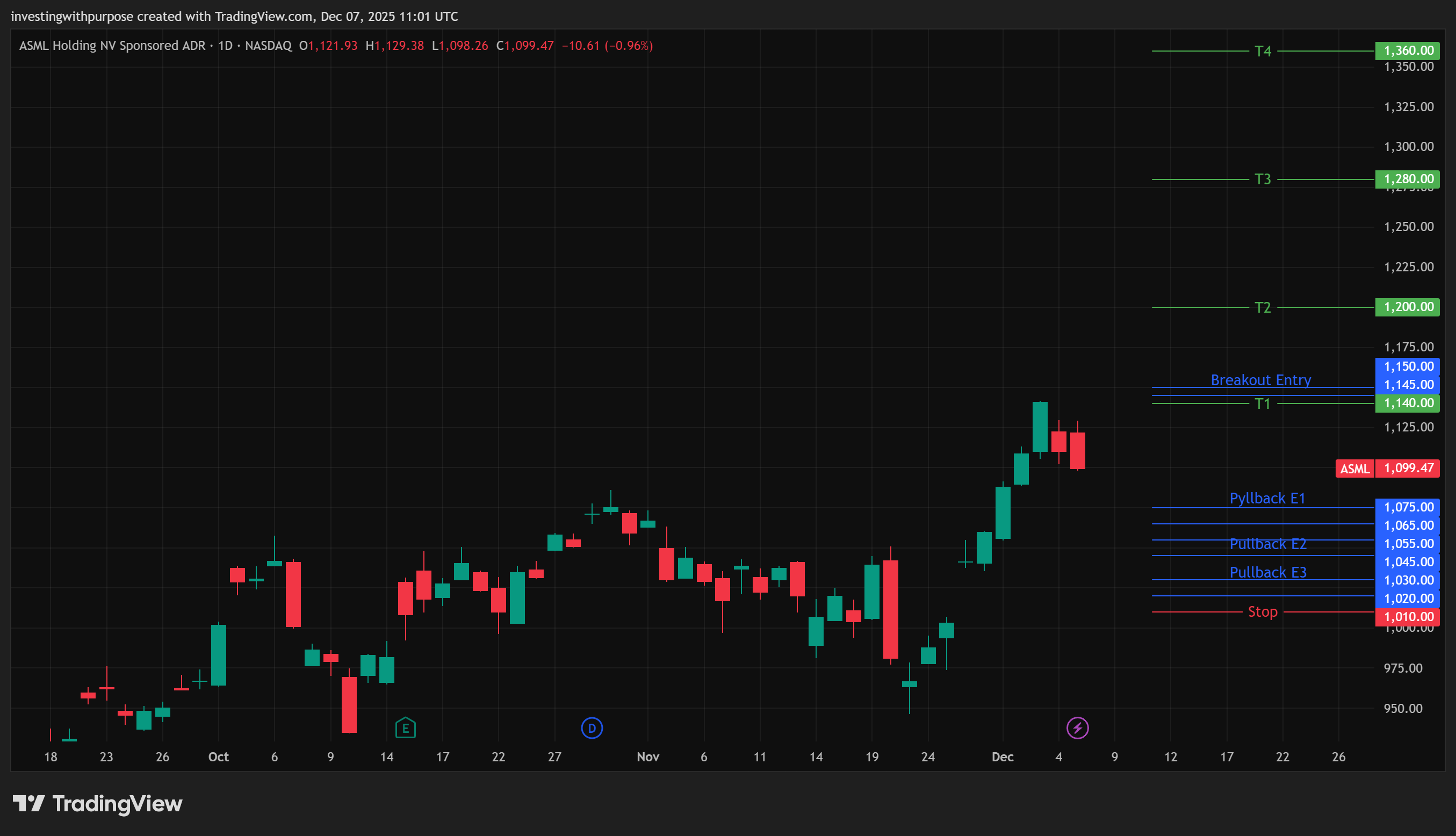Click the purple lightning event icon

[1077, 728]
